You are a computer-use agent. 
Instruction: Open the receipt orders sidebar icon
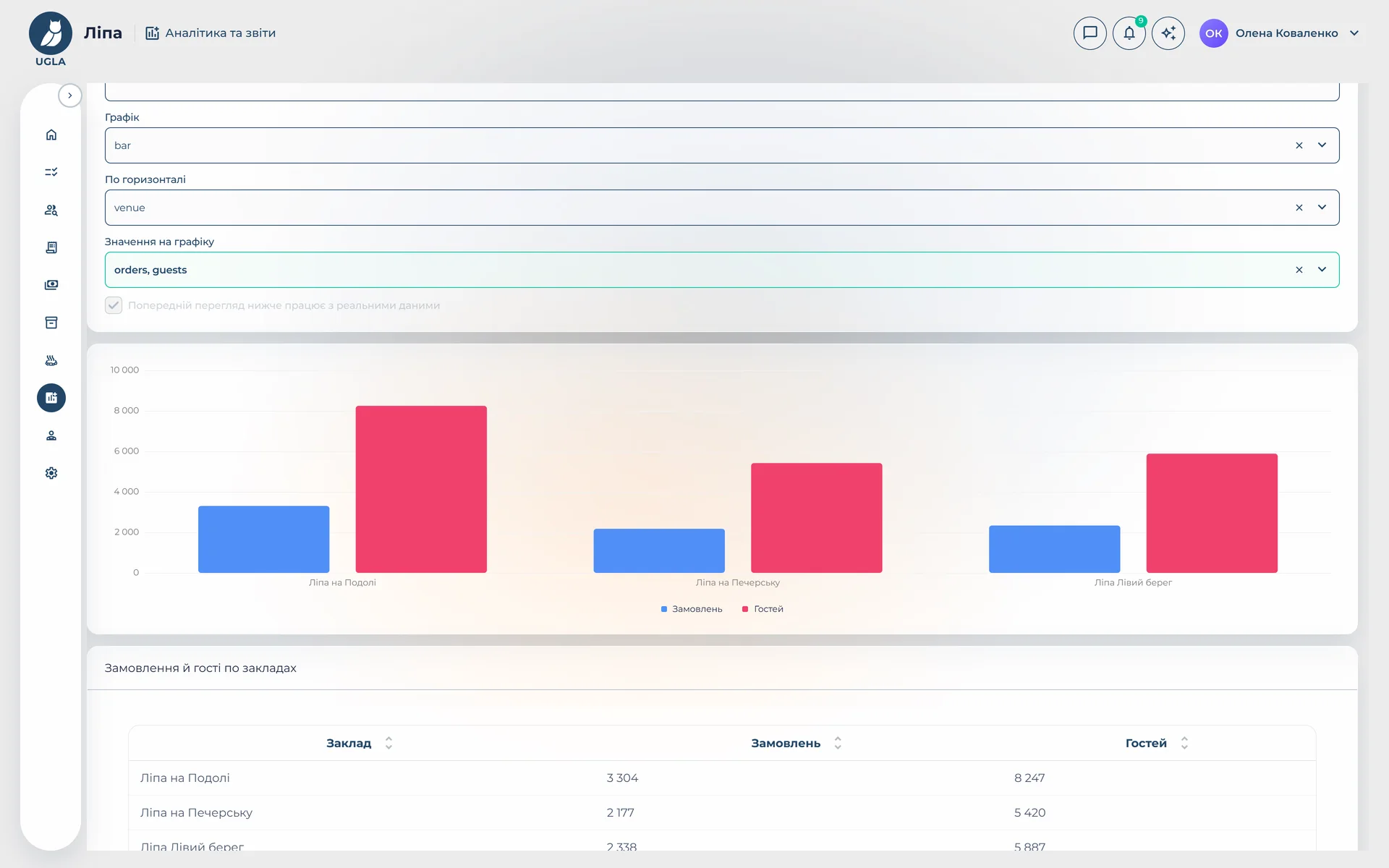click(x=51, y=247)
